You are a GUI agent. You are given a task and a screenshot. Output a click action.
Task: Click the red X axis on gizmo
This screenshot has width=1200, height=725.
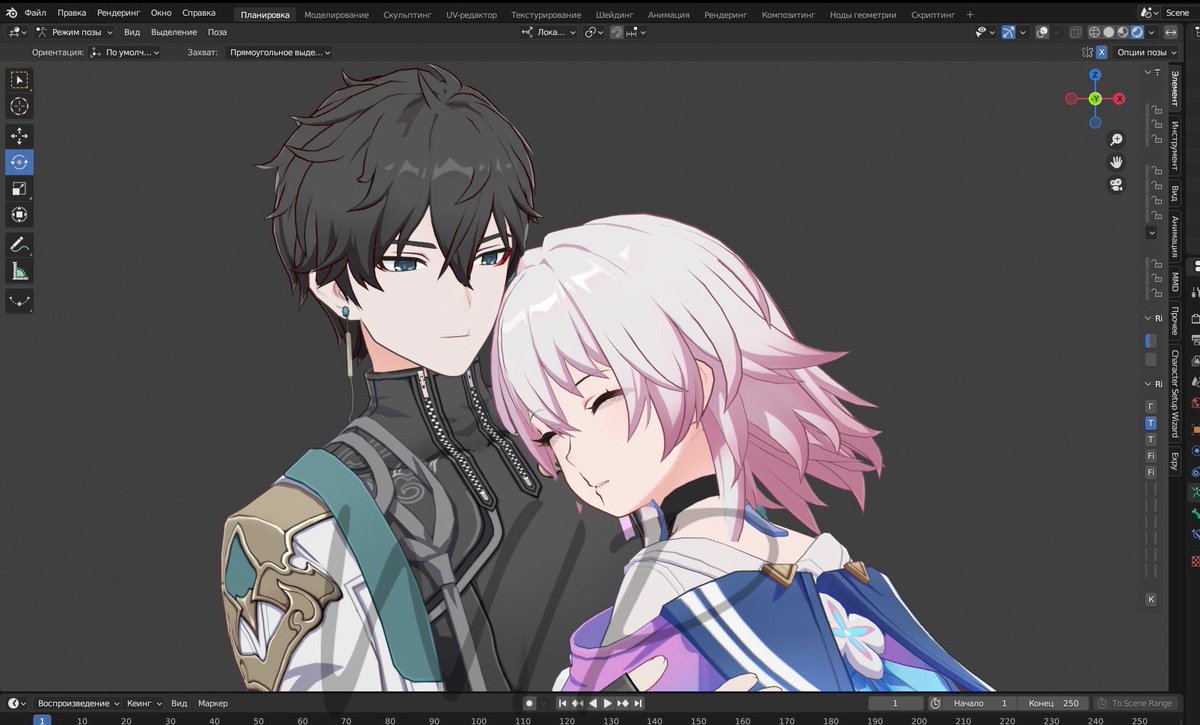pyautogui.click(x=1119, y=99)
